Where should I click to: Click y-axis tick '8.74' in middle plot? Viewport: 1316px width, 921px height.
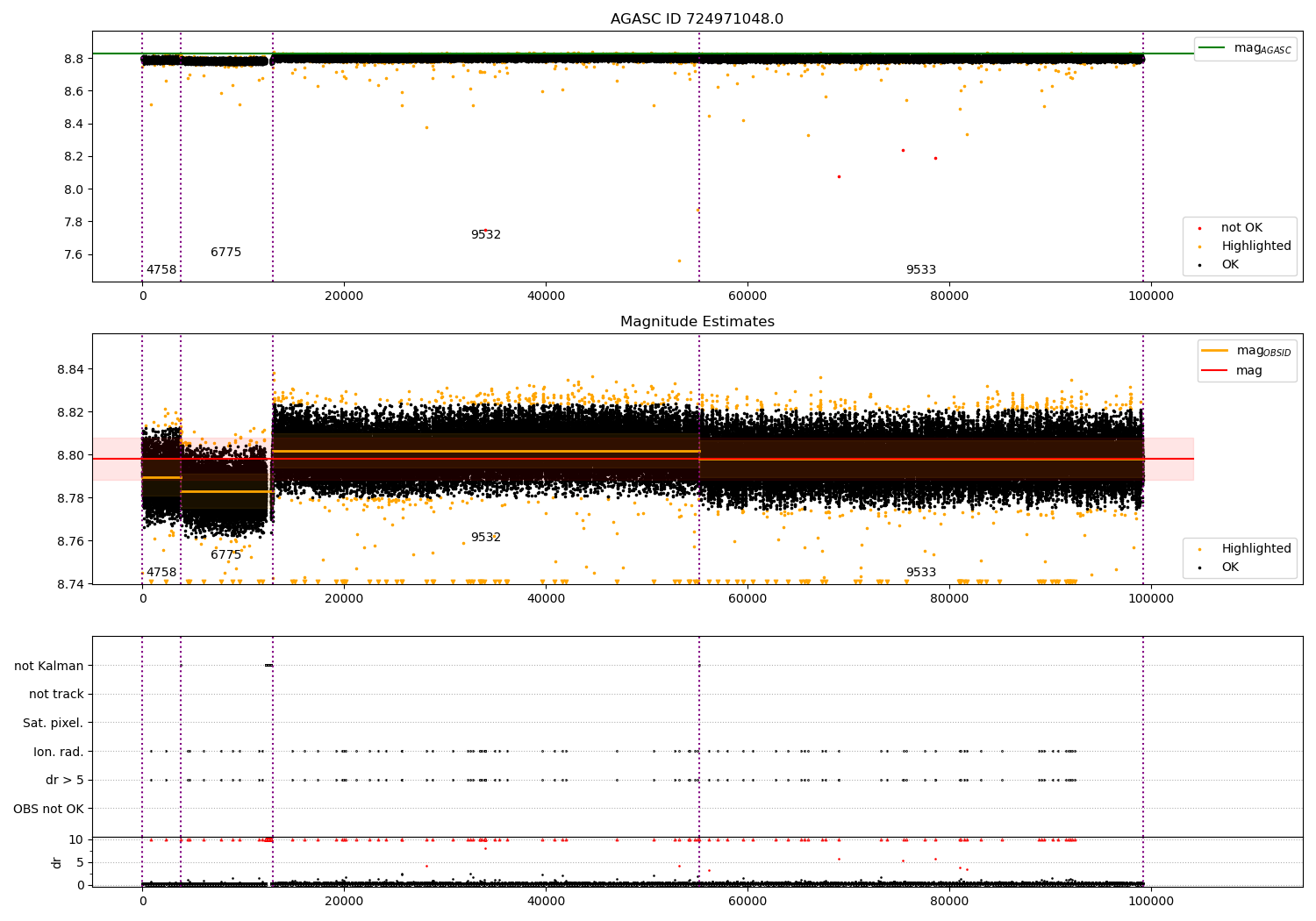(x=70, y=584)
